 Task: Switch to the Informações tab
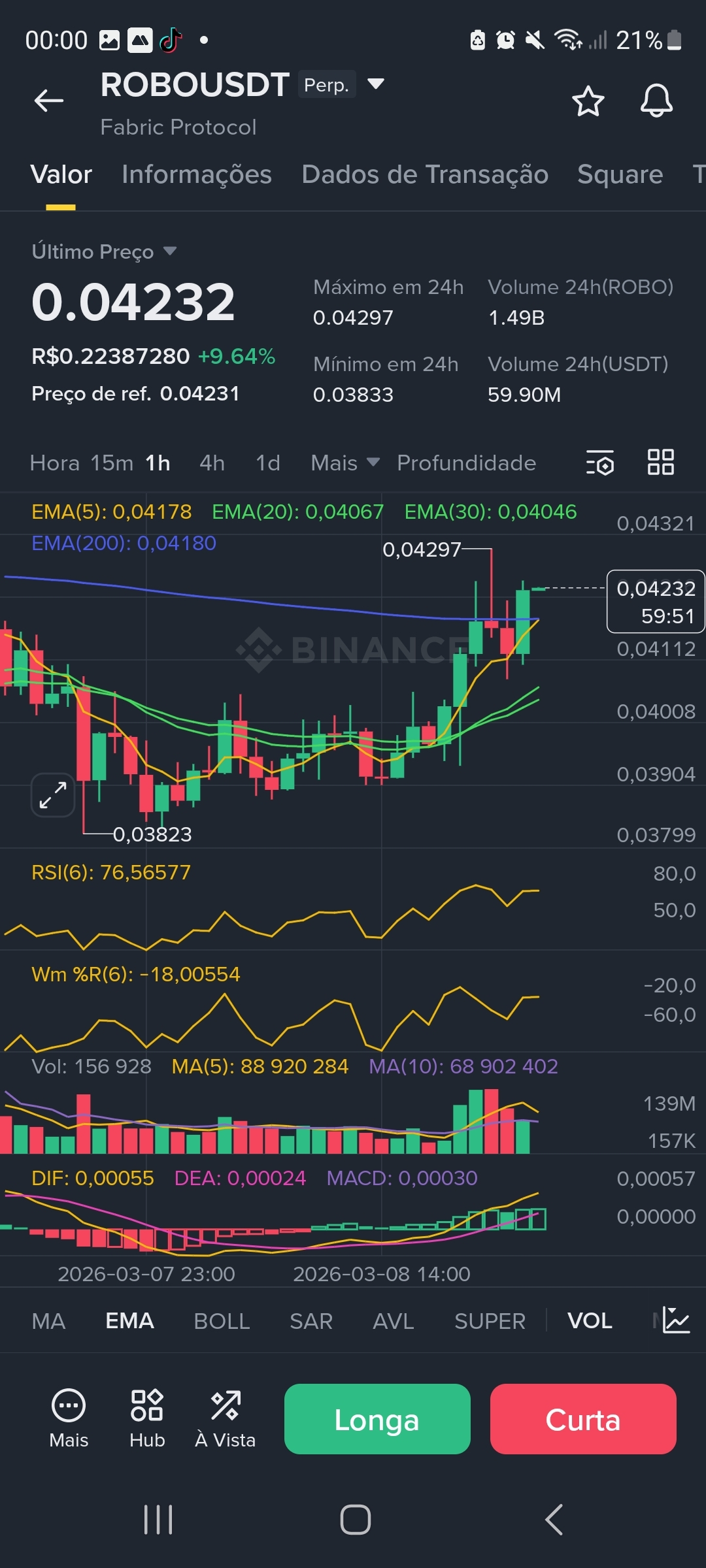point(197,174)
